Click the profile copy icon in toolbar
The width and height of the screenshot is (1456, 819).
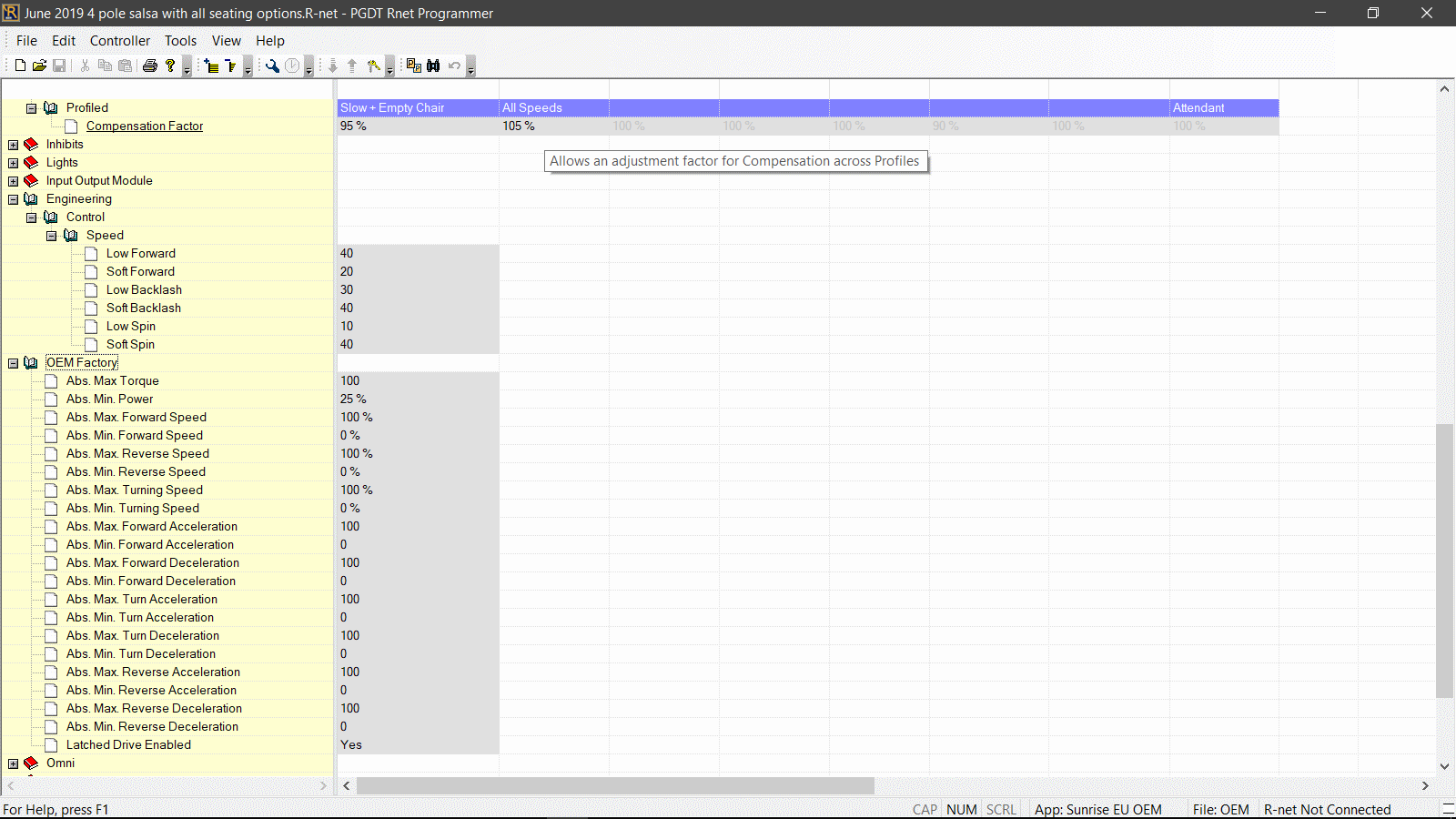pos(413,66)
